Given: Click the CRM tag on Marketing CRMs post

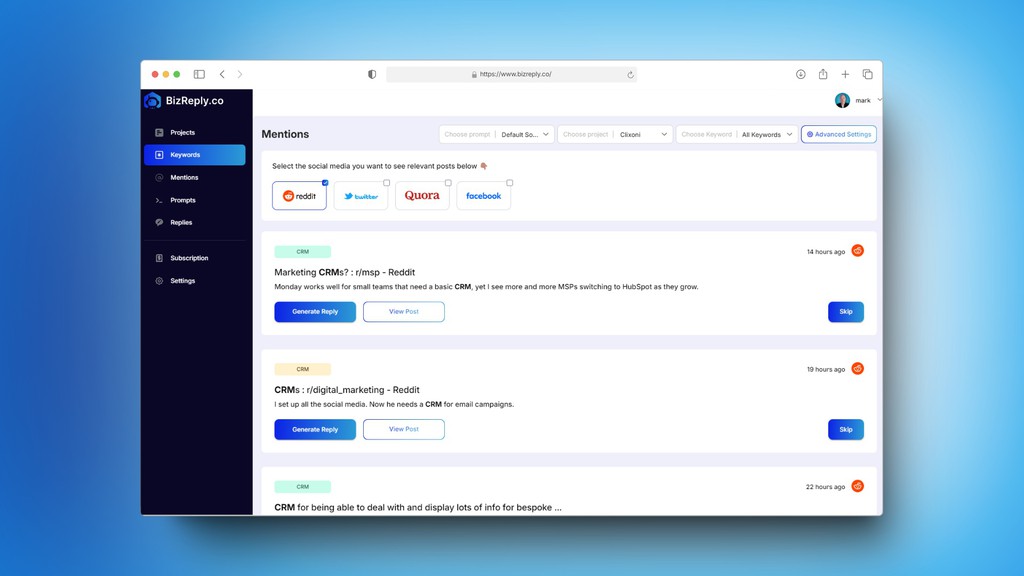Looking at the screenshot, I should pos(302,251).
